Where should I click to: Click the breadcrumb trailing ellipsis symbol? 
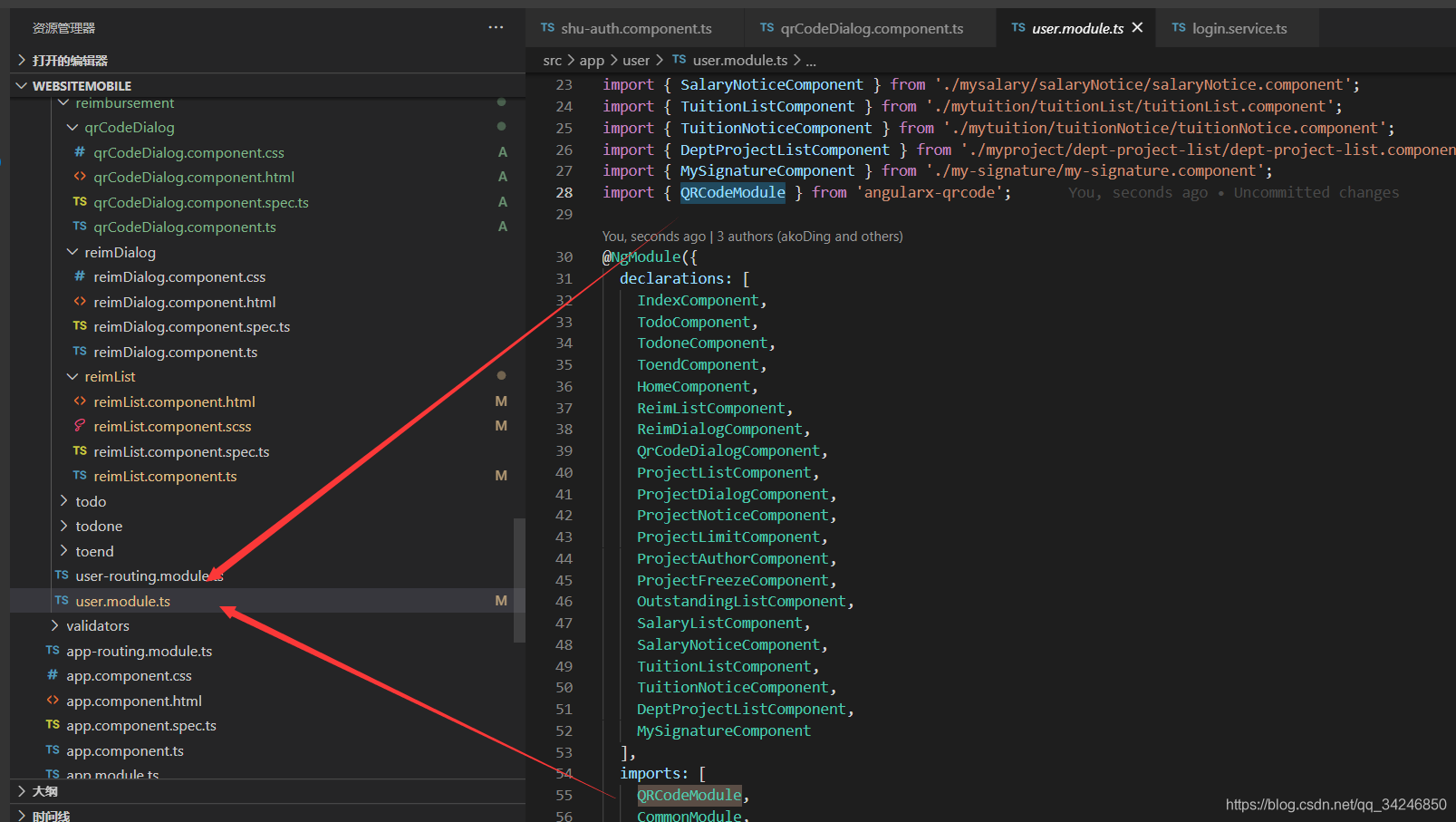811,62
